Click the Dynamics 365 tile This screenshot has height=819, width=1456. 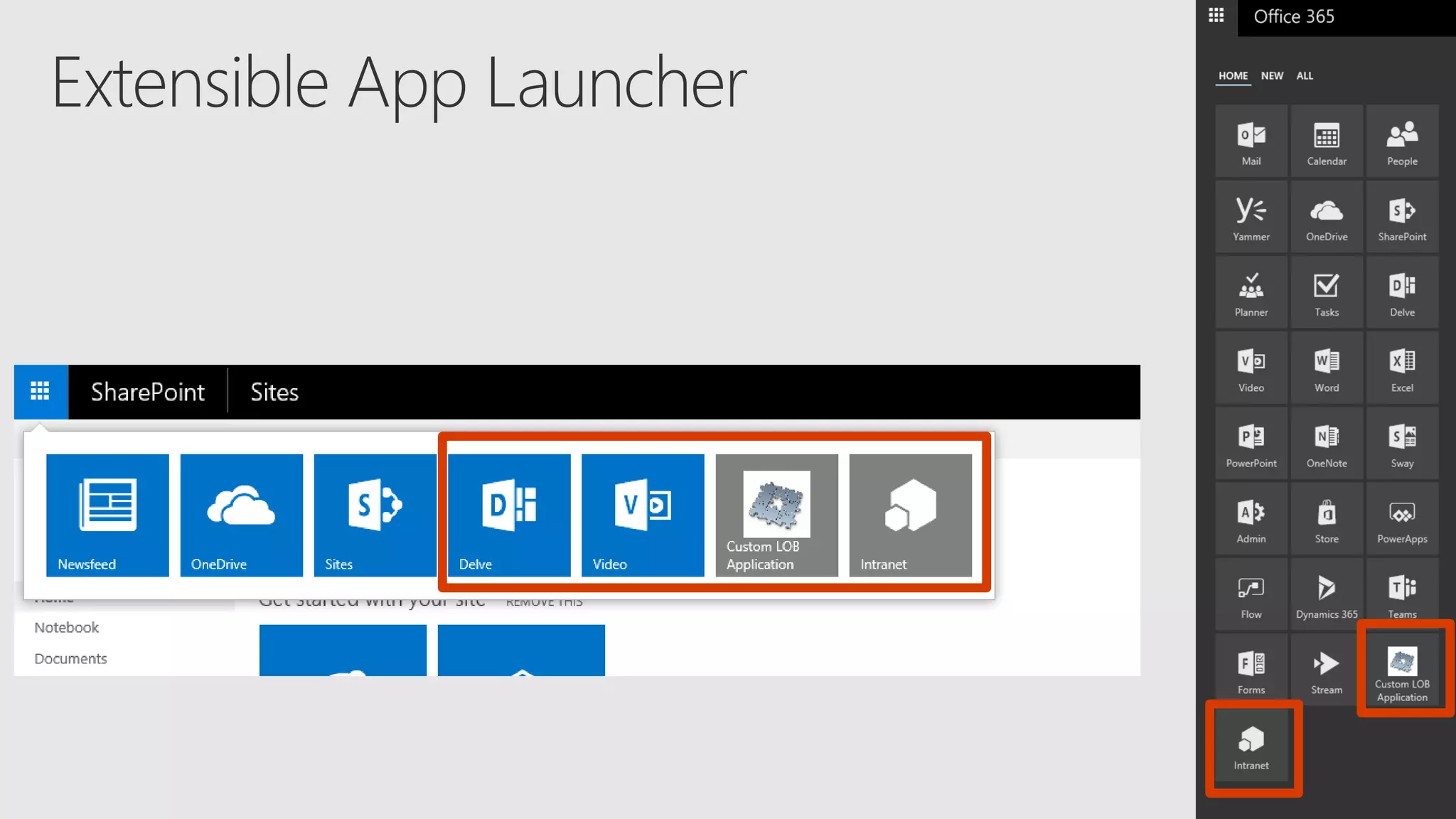(1326, 594)
